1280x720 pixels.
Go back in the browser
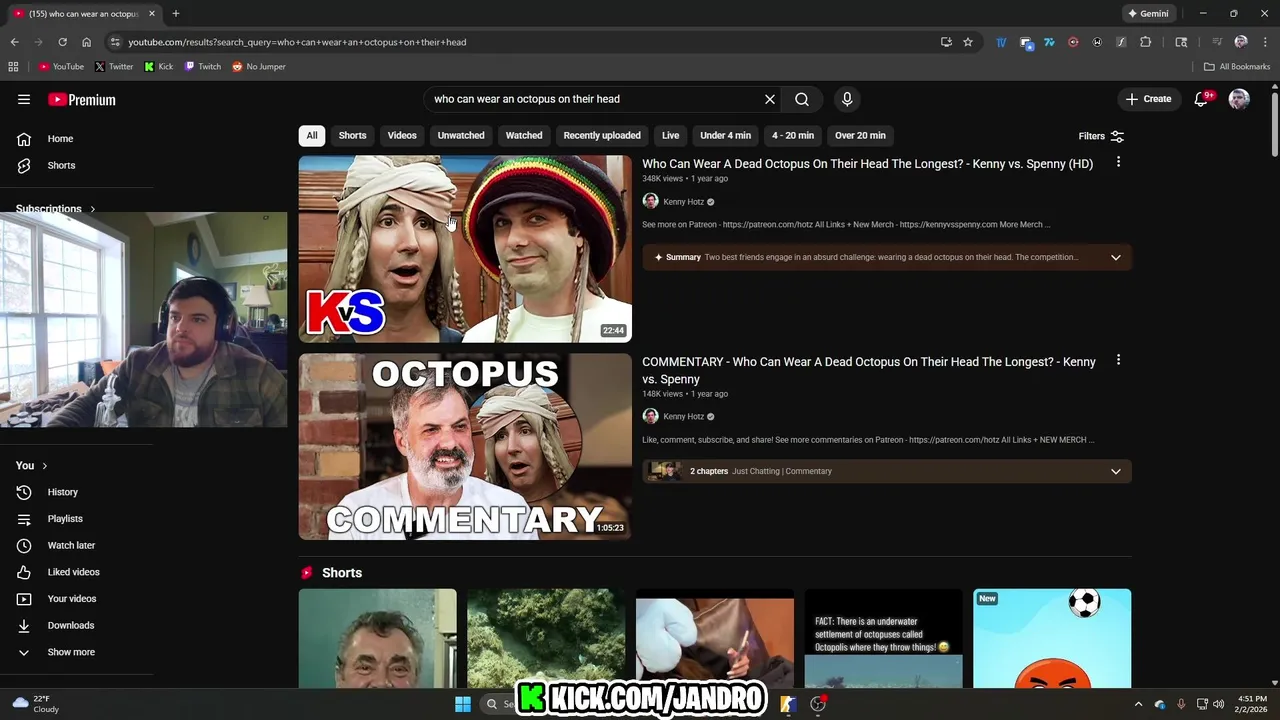[14, 42]
